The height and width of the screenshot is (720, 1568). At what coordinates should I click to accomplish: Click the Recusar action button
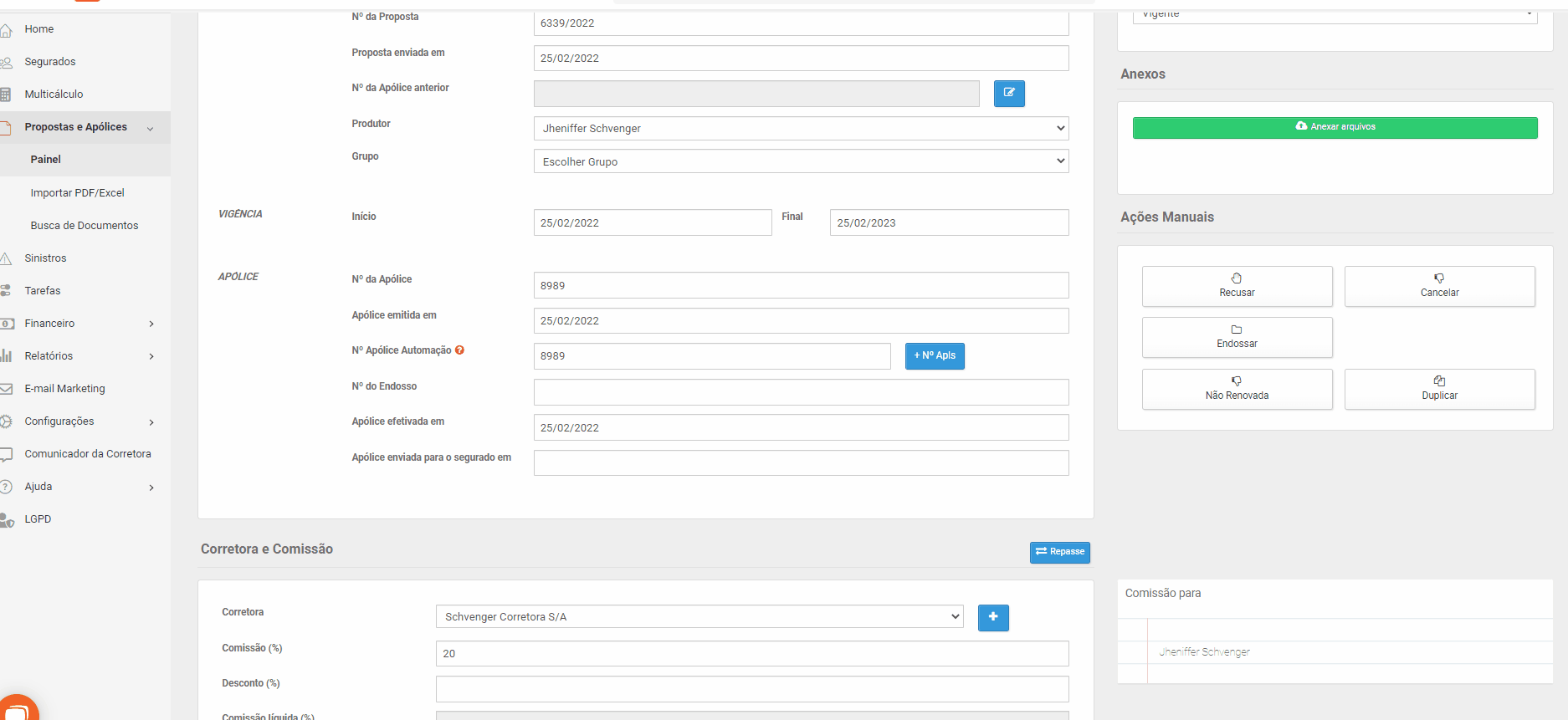point(1237,286)
